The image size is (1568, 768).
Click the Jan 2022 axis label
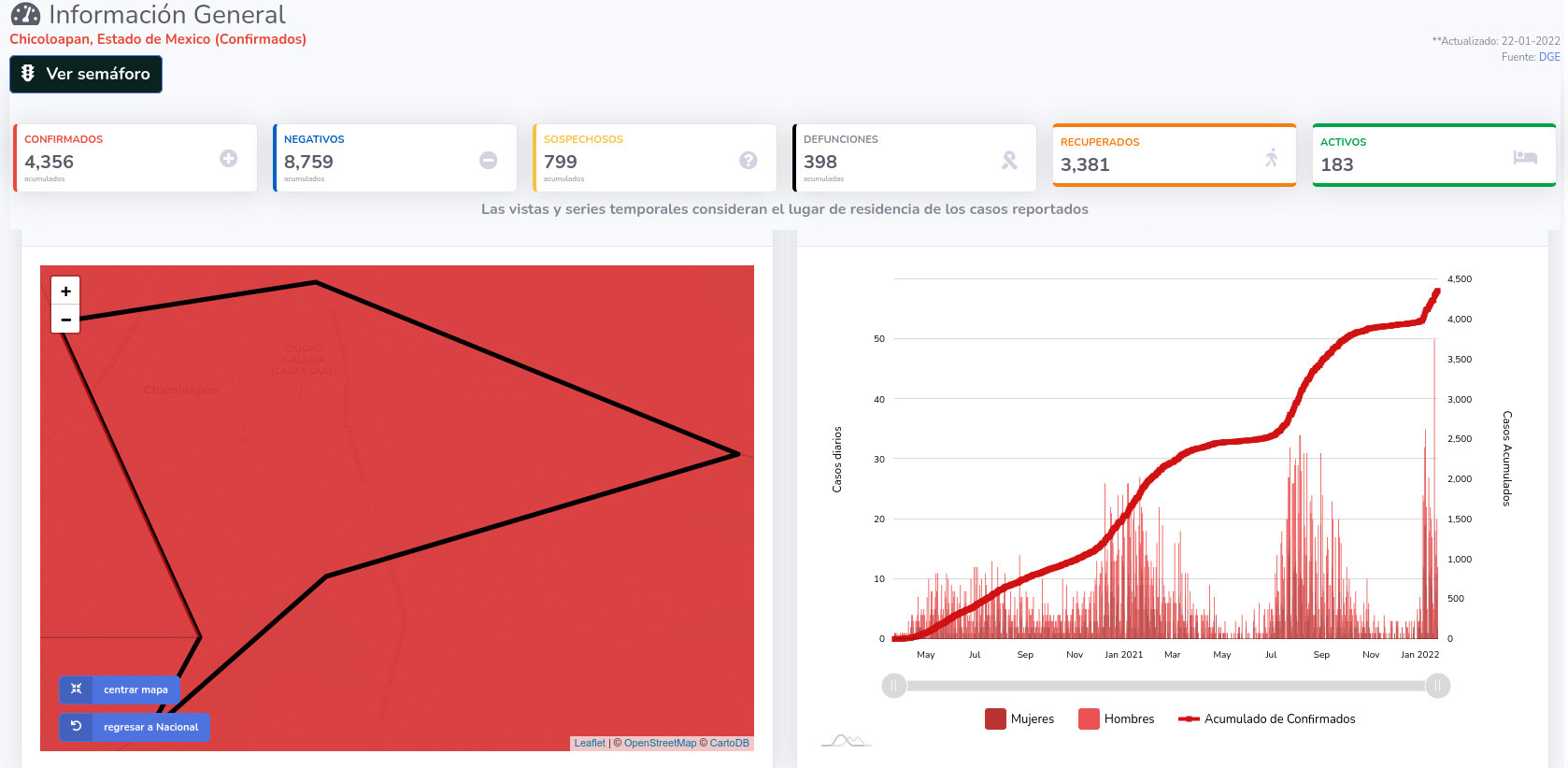(1419, 655)
